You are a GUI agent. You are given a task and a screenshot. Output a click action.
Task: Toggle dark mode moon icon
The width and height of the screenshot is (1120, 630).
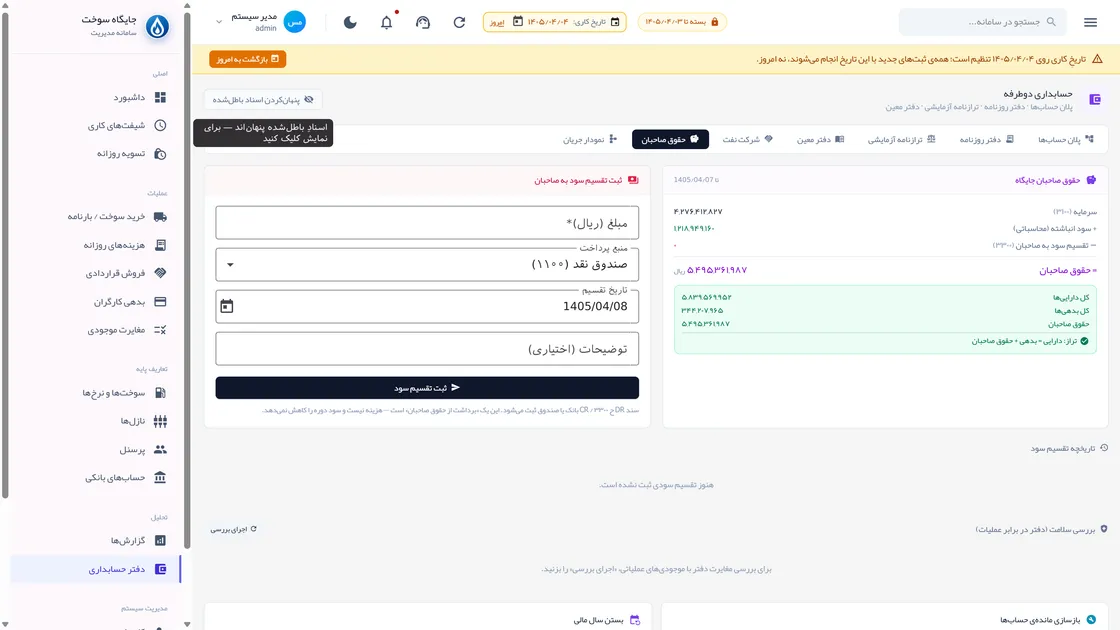point(350,22)
